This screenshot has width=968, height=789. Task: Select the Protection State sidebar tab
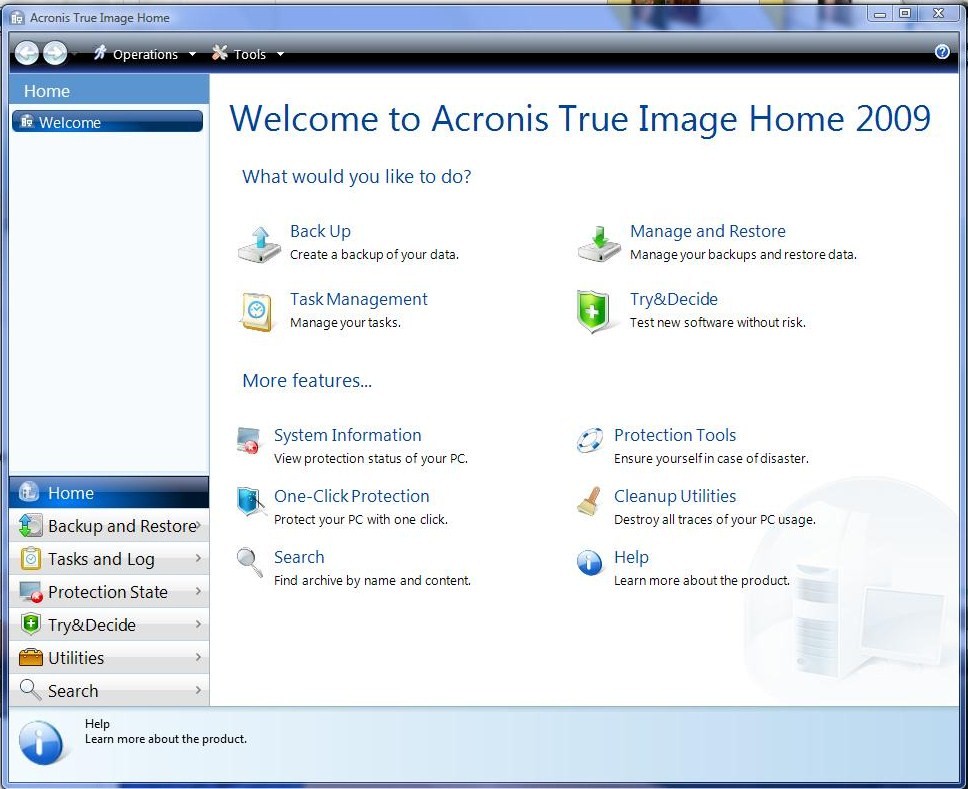coord(109,592)
